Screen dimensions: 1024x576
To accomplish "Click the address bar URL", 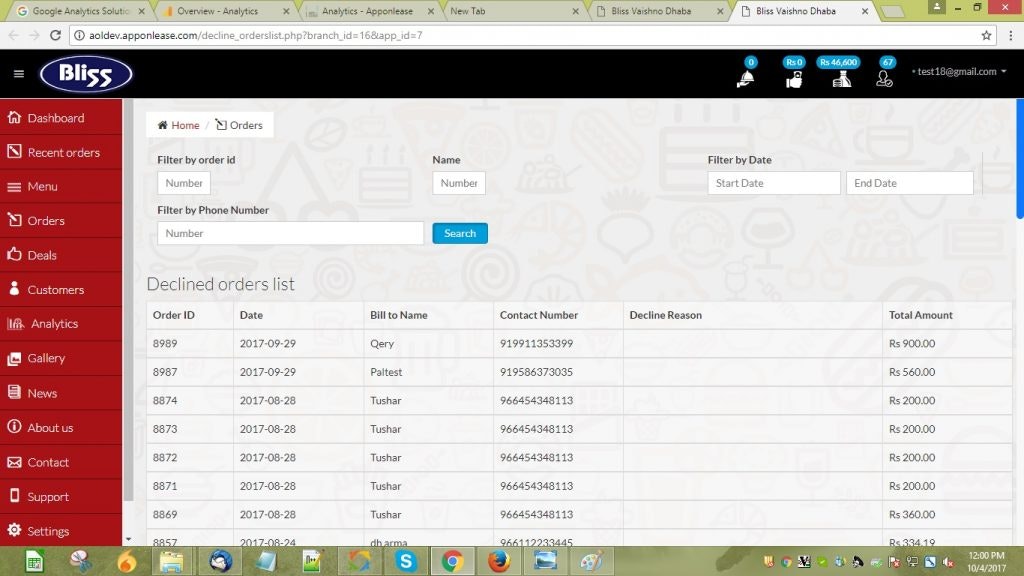I will point(255,35).
